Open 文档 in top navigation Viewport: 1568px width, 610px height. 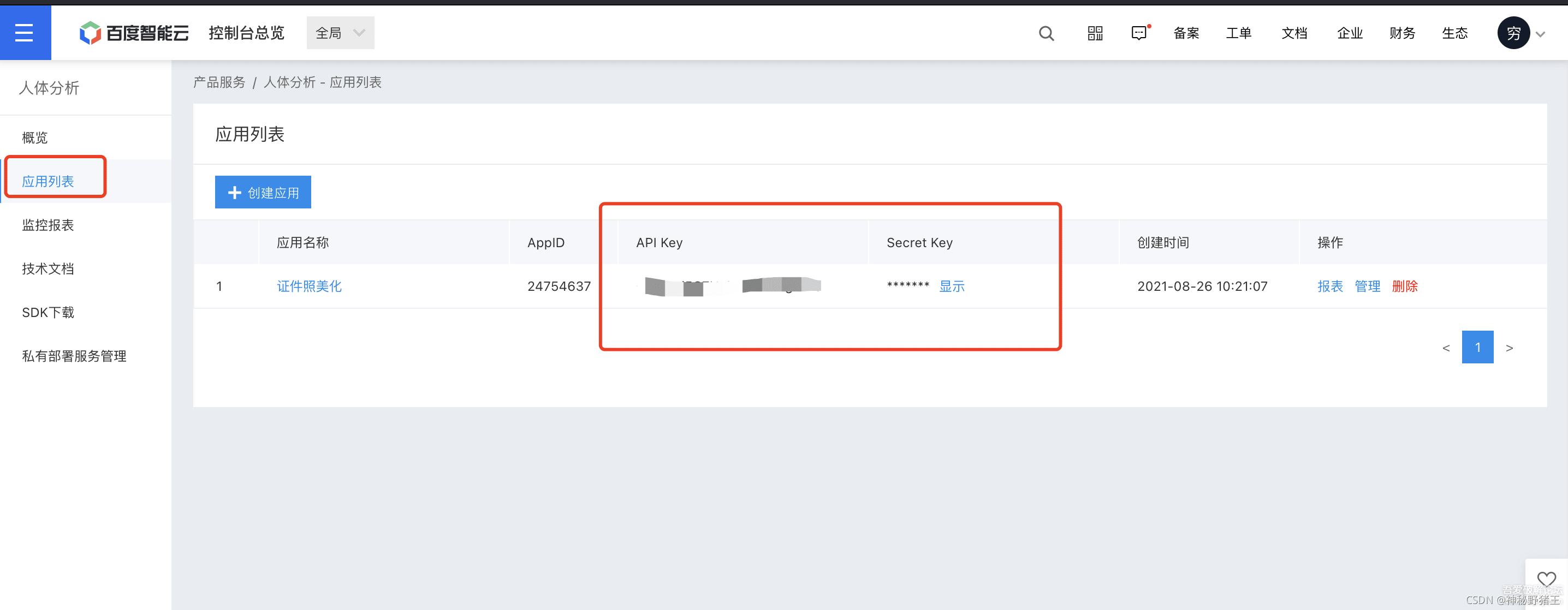click(x=1294, y=33)
